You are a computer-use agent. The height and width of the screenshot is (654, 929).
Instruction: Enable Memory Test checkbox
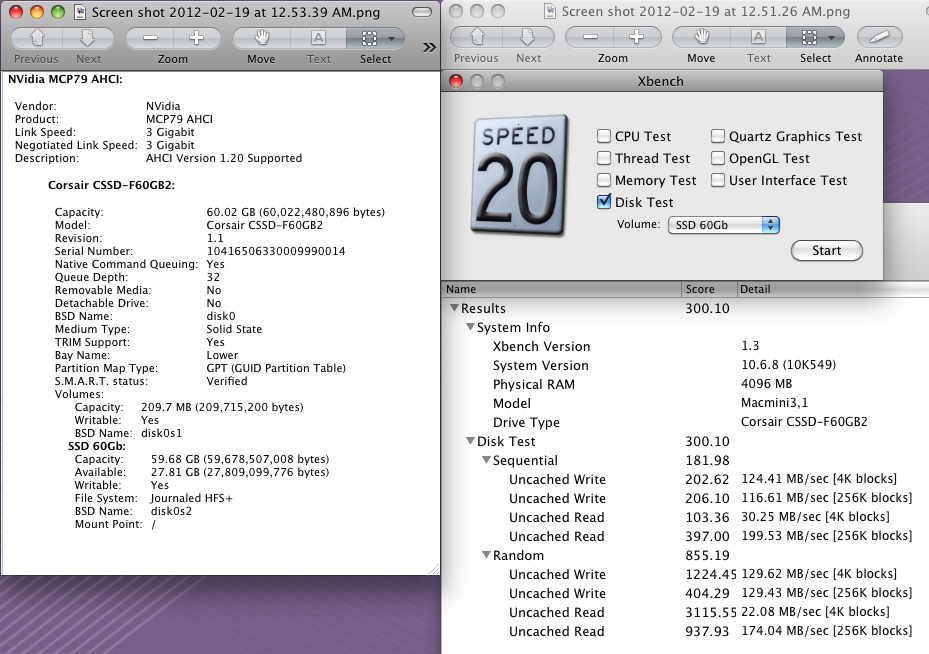(604, 180)
